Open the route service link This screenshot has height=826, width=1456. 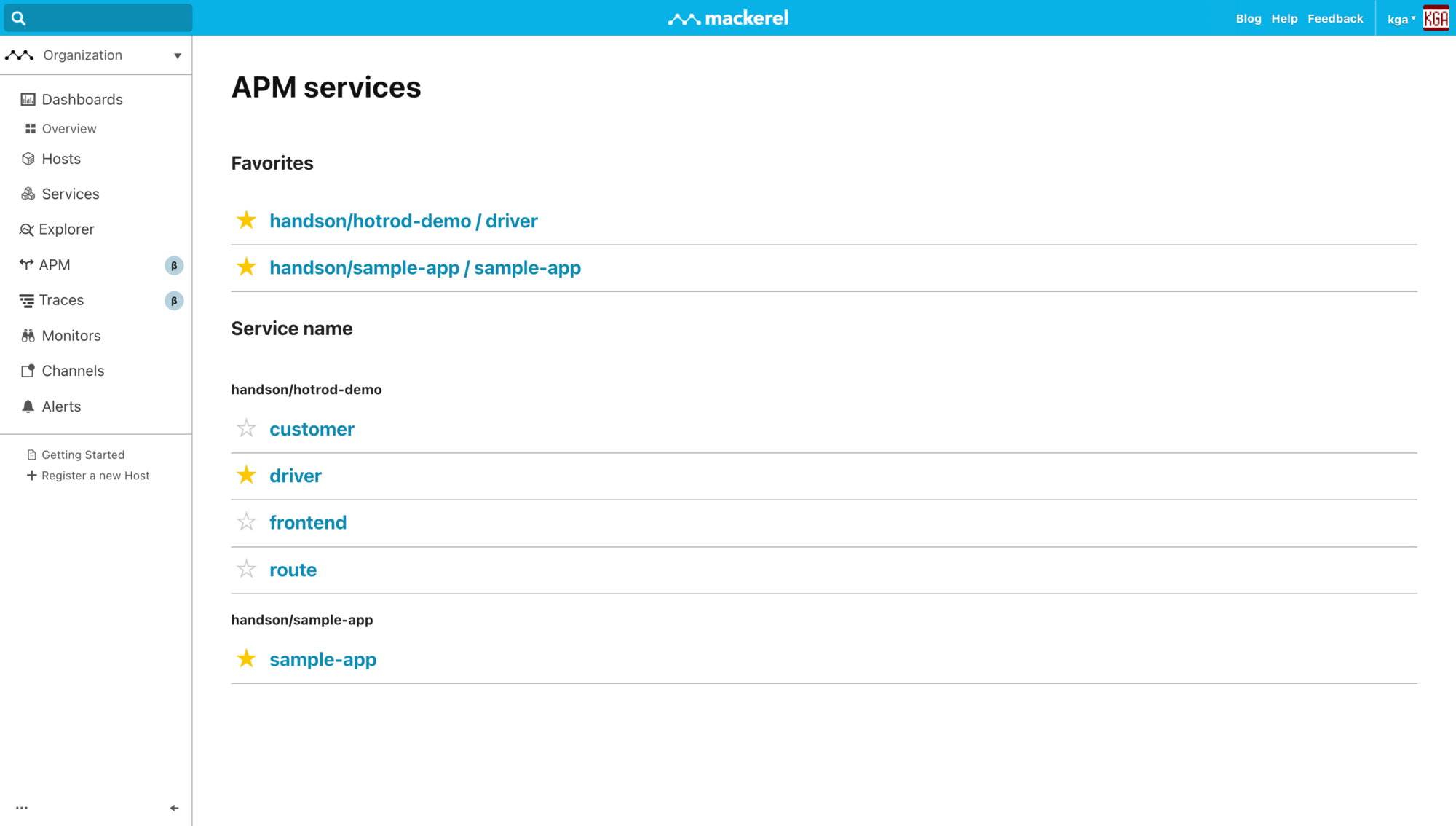point(293,570)
